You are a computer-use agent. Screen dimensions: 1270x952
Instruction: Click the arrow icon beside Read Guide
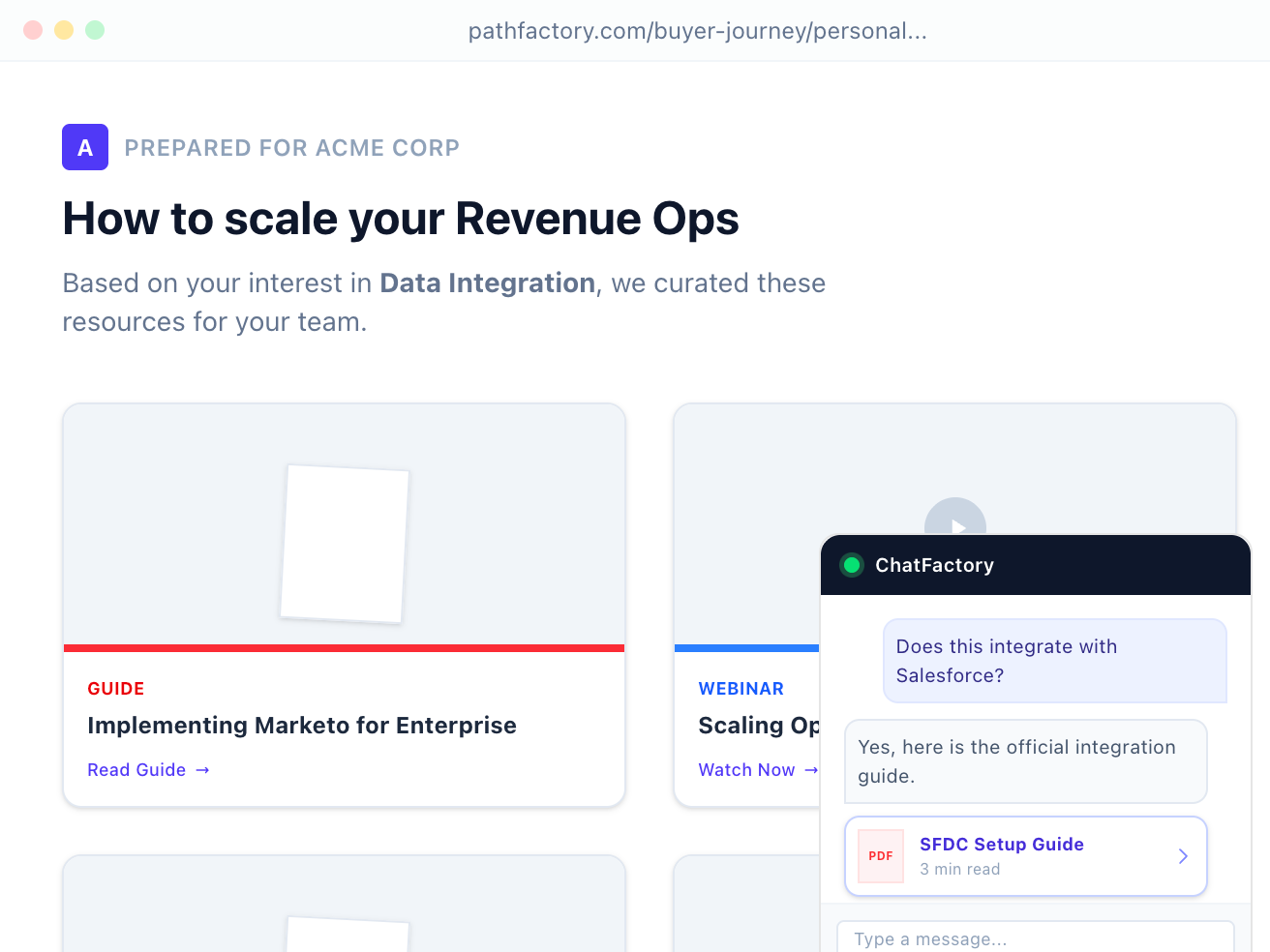click(x=202, y=769)
